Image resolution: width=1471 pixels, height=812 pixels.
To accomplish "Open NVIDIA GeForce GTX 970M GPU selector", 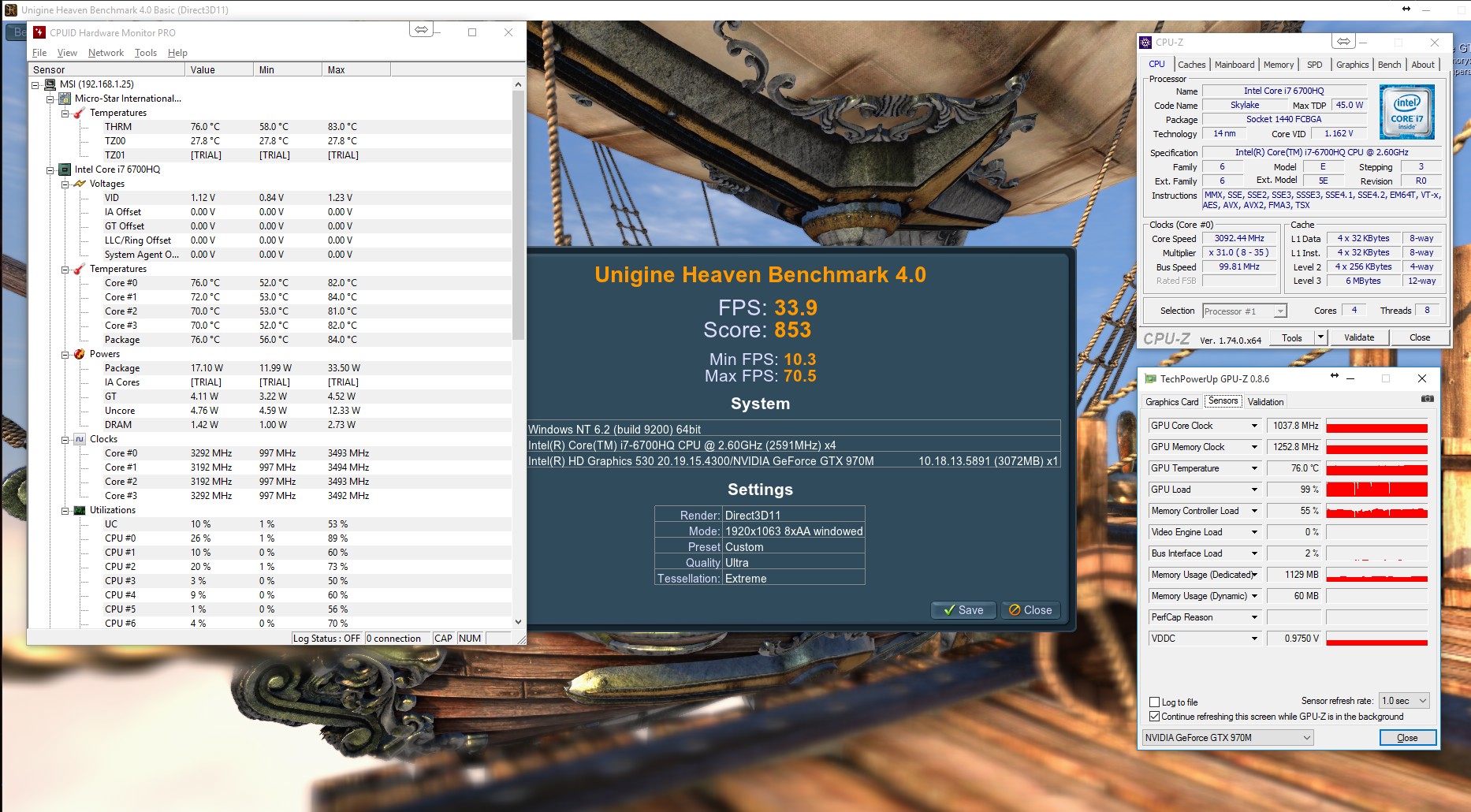I will 1227,738.
